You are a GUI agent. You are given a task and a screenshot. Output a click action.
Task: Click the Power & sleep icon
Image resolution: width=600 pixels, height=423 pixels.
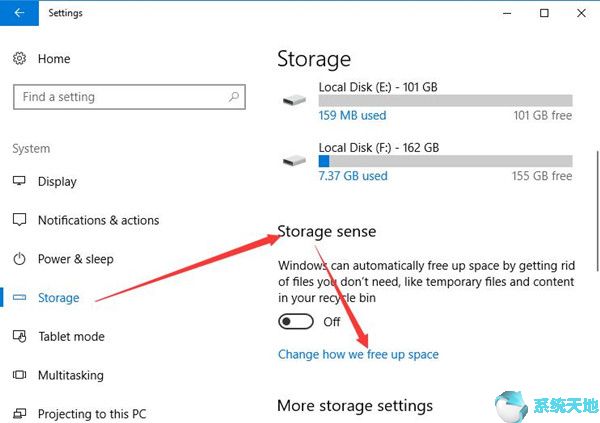point(20,259)
